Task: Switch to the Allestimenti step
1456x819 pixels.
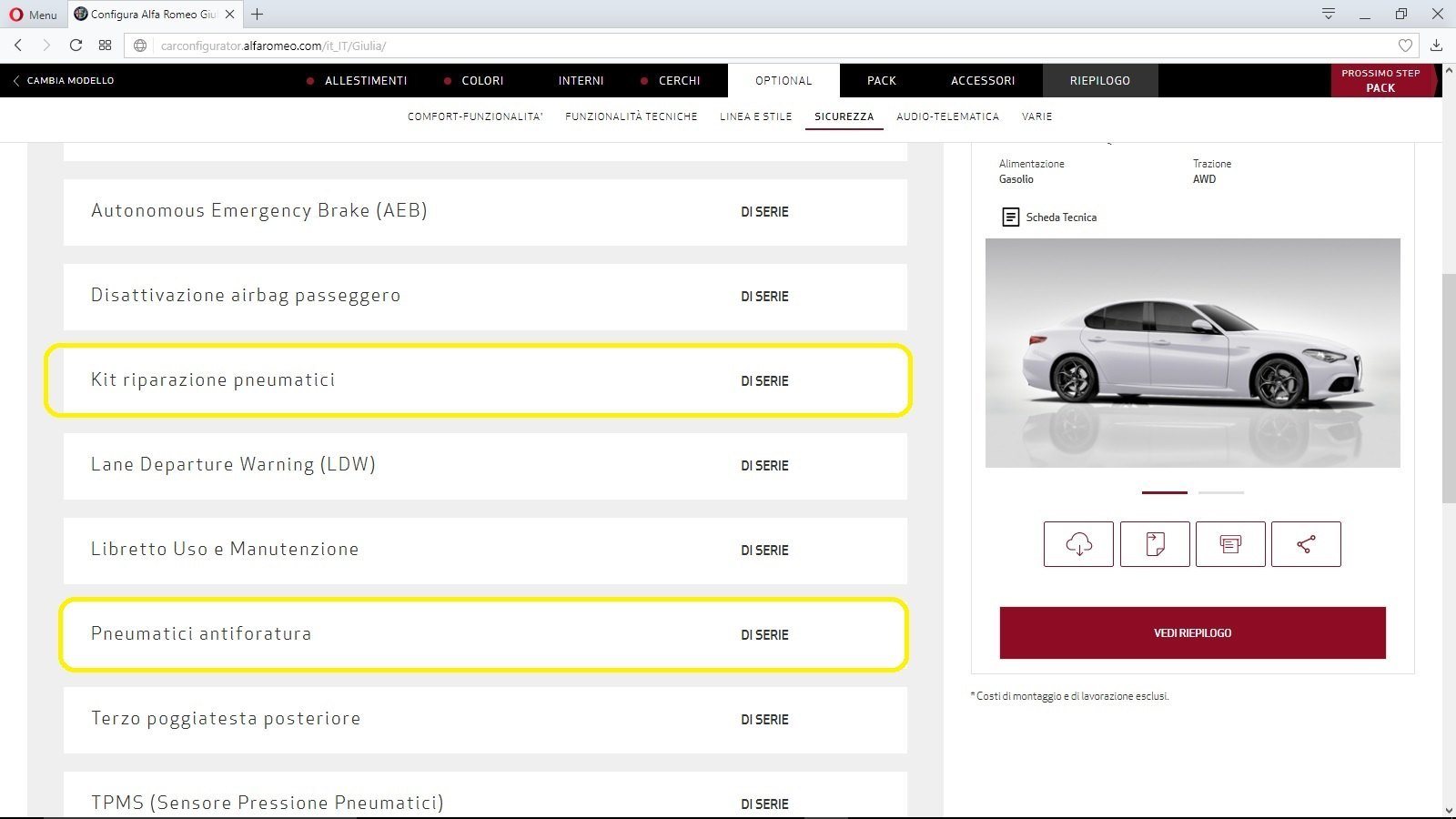Action: tap(366, 81)
